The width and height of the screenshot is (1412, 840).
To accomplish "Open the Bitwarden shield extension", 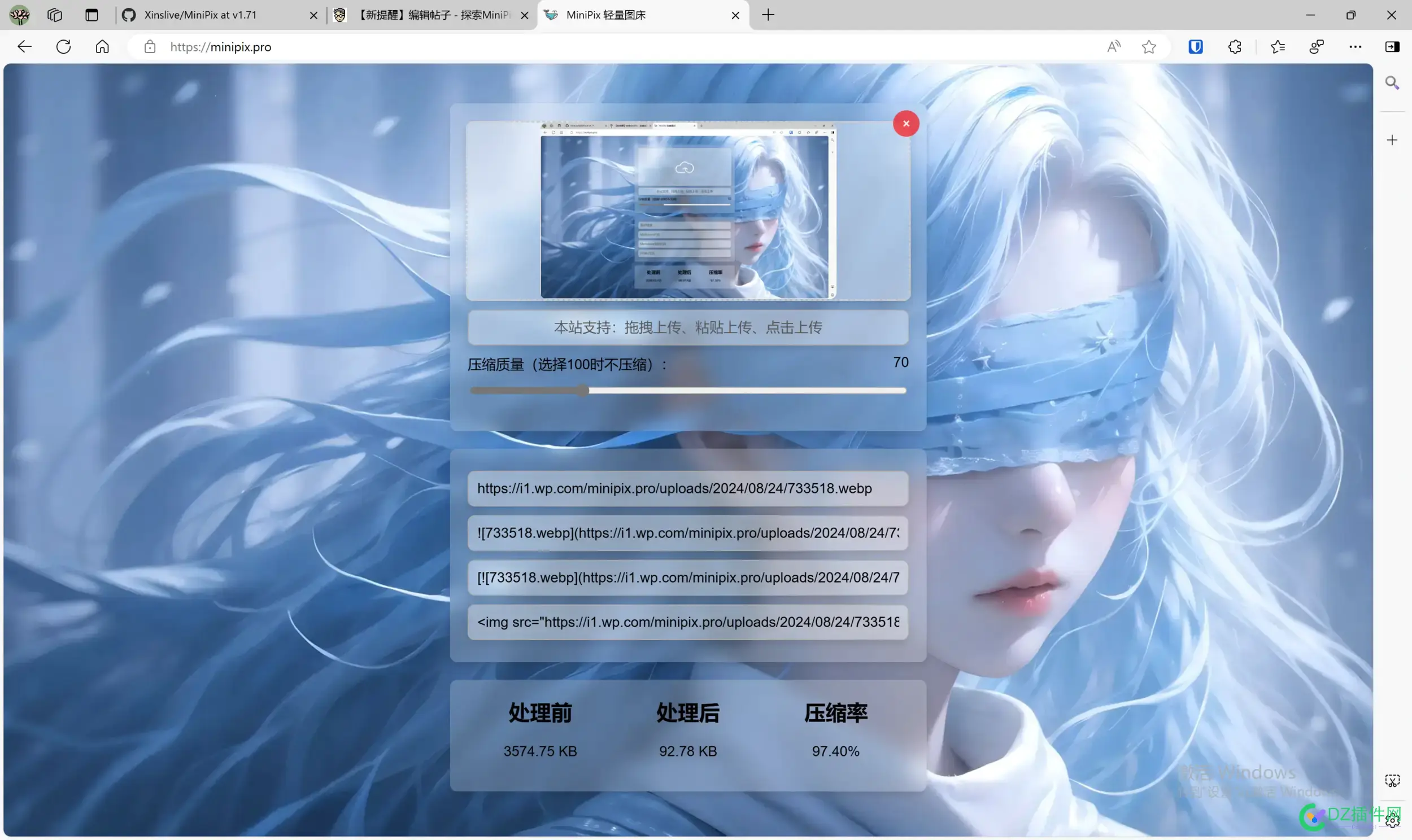I will point(1195,47).
